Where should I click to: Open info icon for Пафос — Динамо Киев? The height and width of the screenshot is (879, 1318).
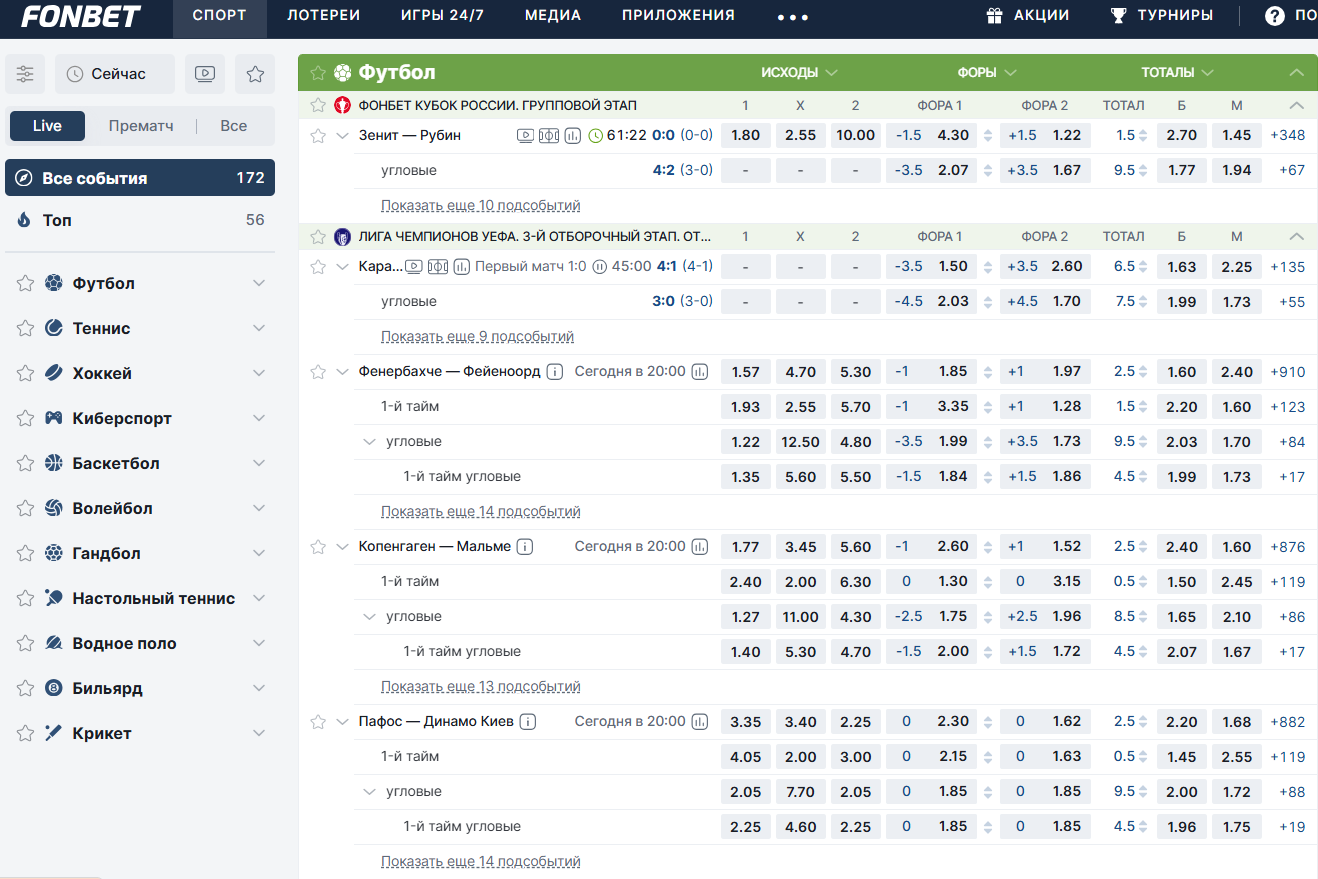pos(528,722)
